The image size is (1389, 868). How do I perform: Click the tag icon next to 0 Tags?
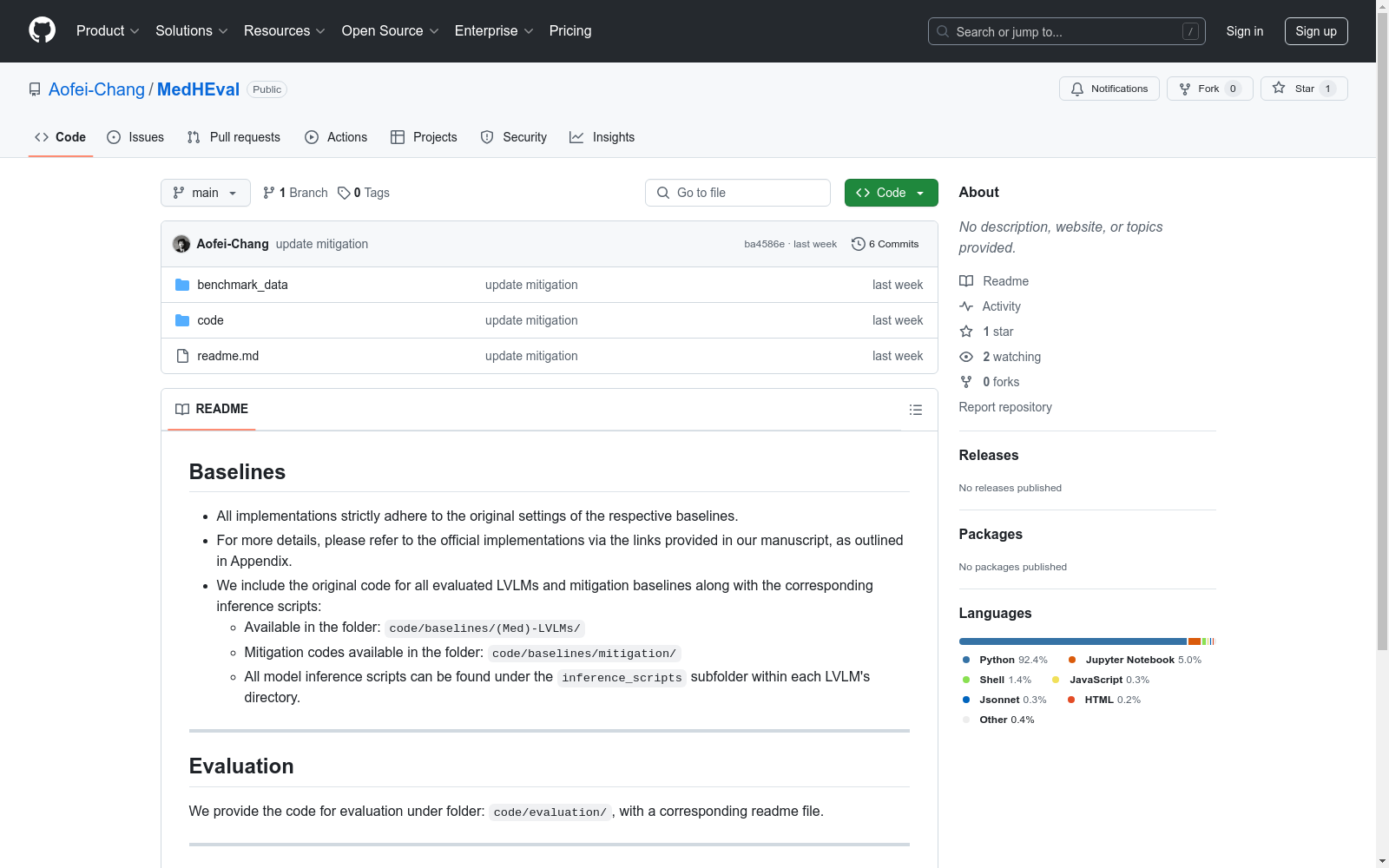pos(344,193)
